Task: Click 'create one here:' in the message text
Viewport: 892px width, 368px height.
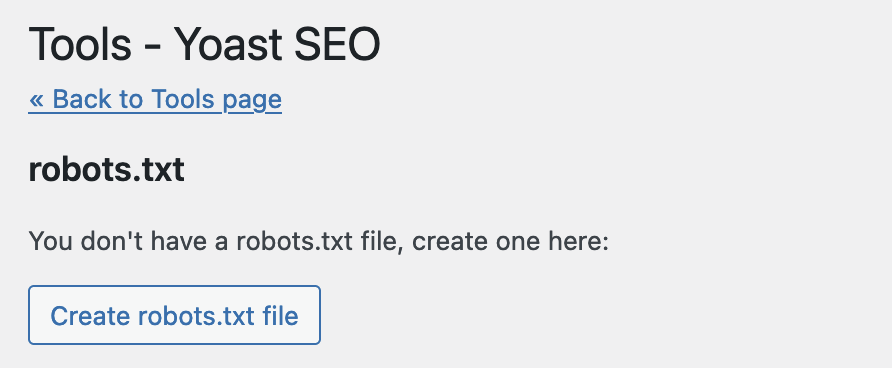Action: (x=510, y=241)
